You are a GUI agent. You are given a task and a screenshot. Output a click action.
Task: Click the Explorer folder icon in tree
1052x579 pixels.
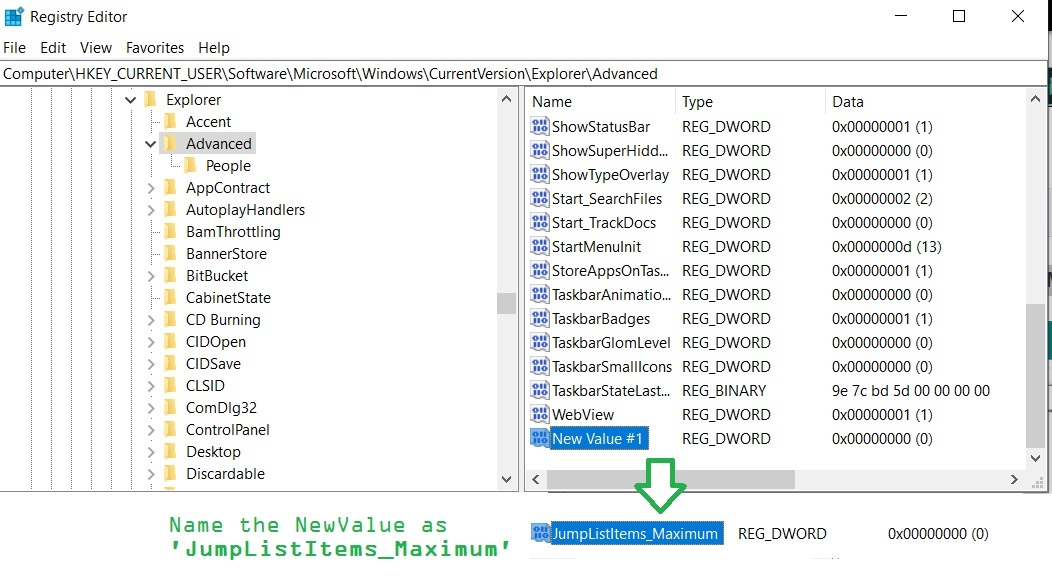tap(151, 99)
